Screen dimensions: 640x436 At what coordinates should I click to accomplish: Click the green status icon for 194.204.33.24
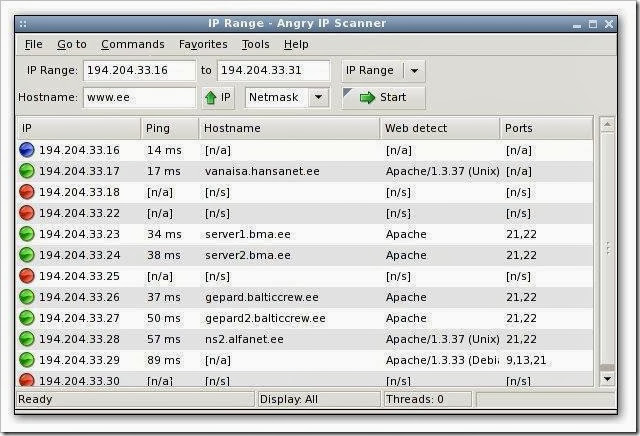tap(27, 255)
